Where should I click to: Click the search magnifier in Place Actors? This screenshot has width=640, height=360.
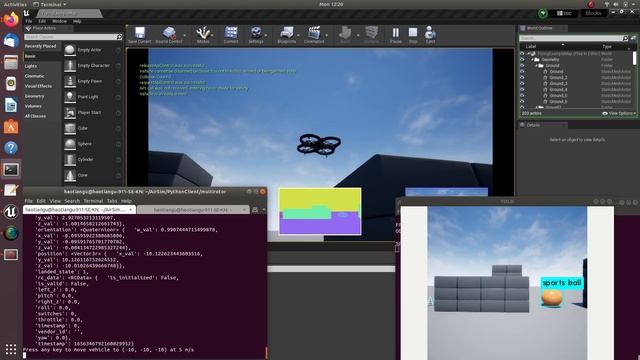tap(119, 37)
